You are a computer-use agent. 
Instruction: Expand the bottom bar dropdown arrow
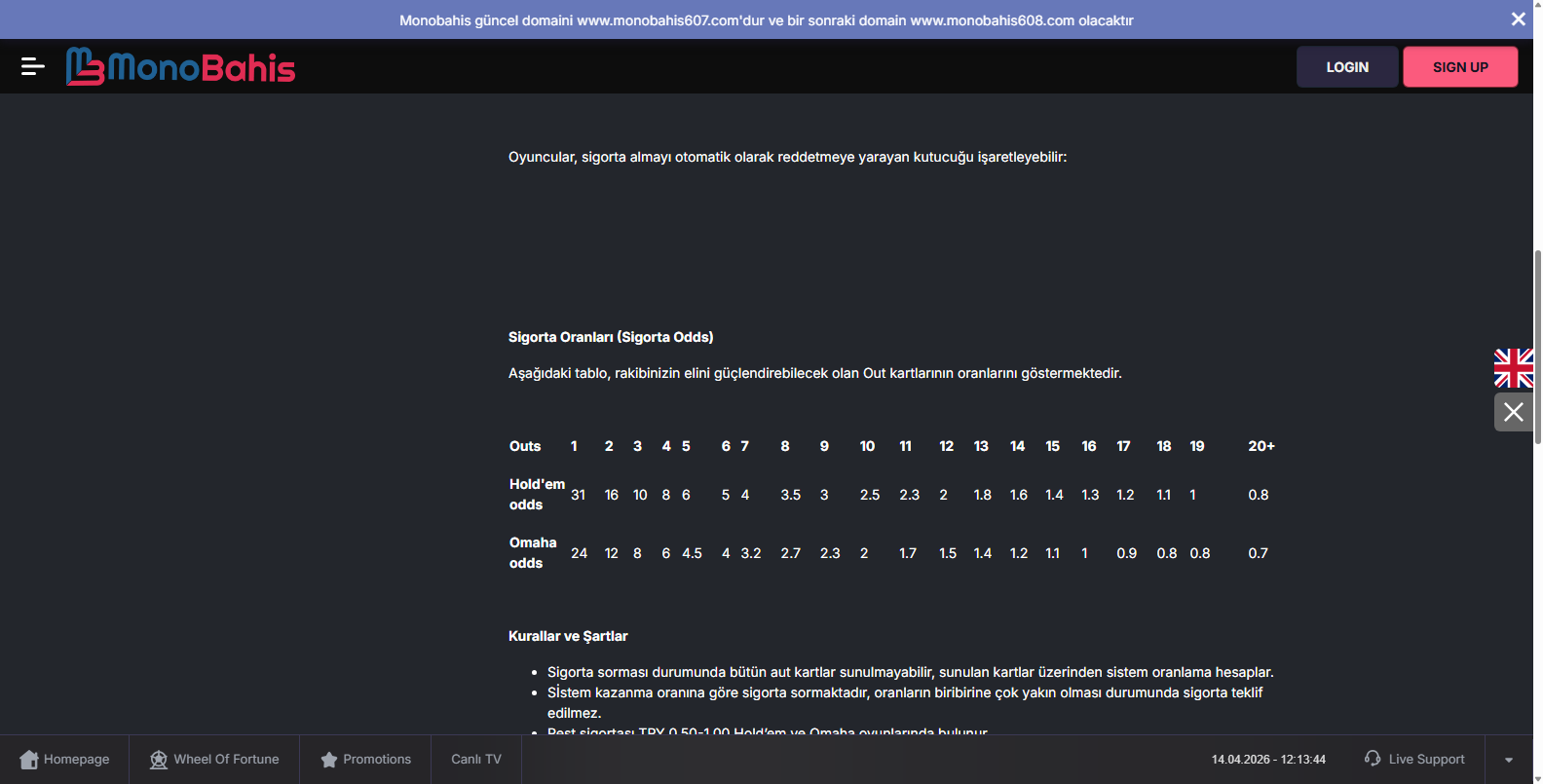[x=1509, y=760]
